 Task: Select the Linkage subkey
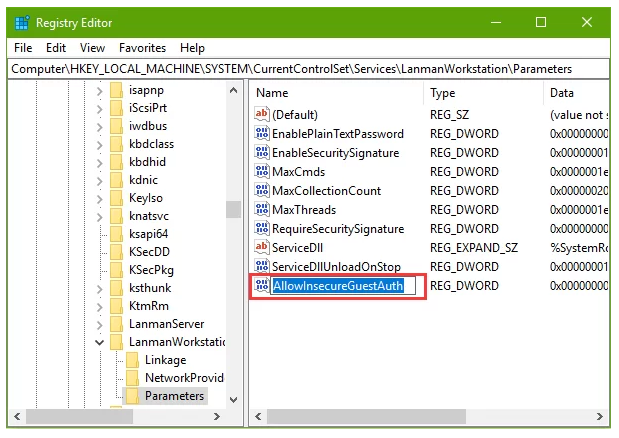point(165,360)
